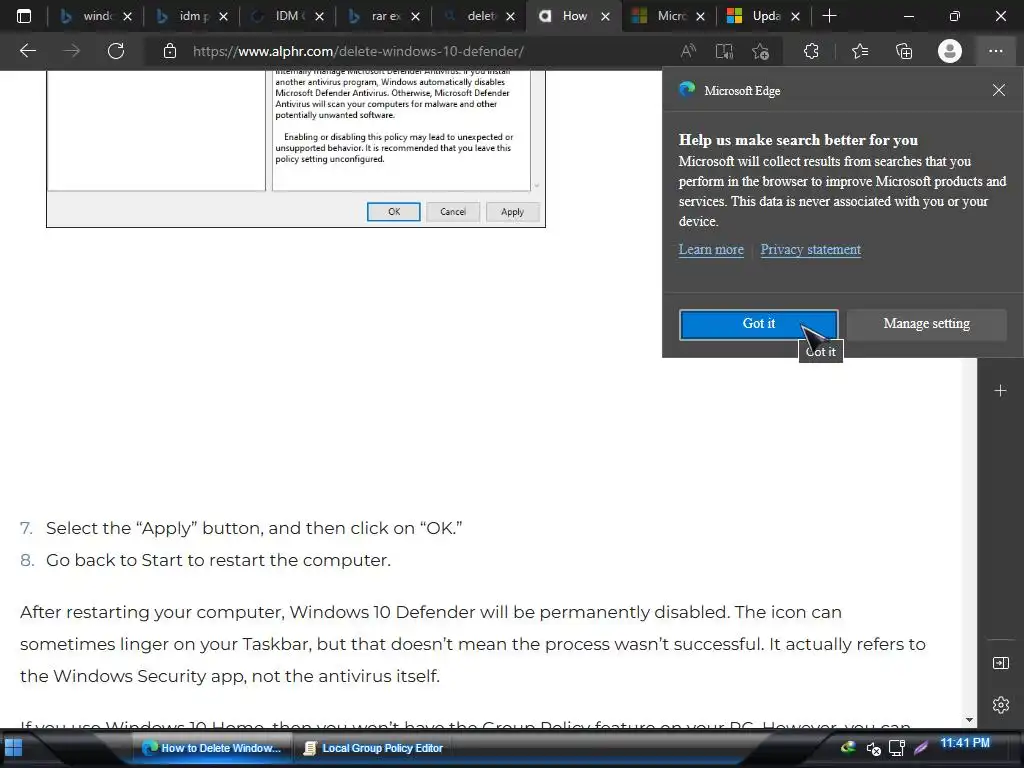
Task: Open volume muted tray icon
Action: point(873,748)
